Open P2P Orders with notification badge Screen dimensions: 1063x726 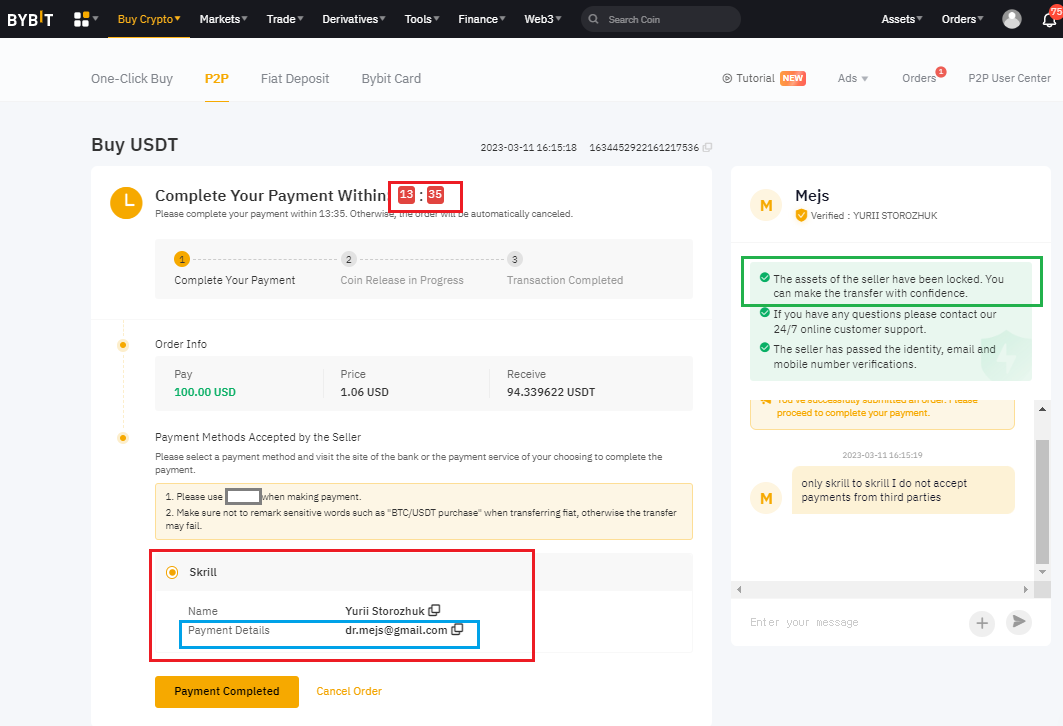(x=919, y=78)
